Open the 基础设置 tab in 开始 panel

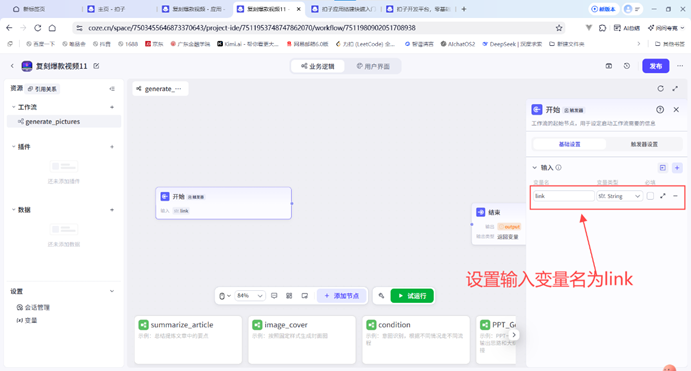pyautogui.click(x=569, y=144)
